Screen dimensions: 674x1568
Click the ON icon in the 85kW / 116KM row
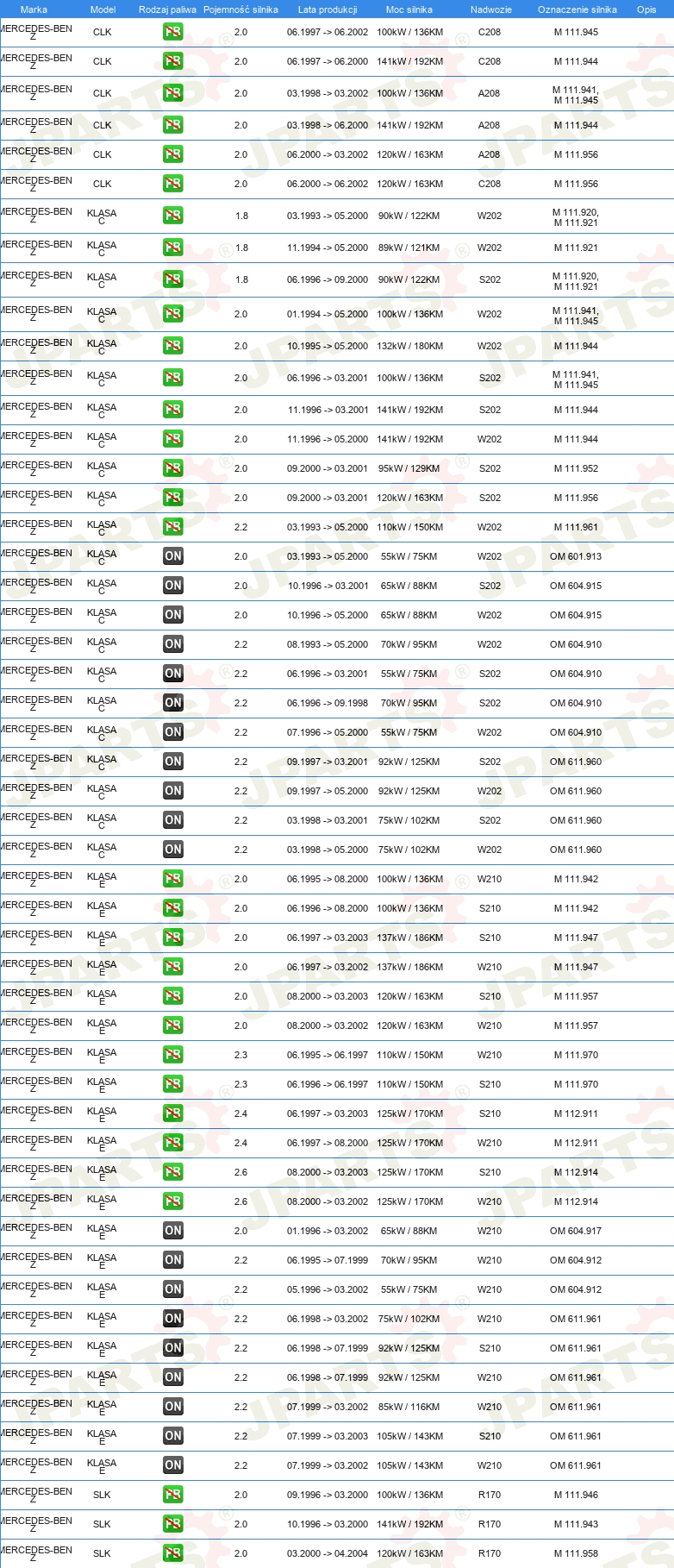click(x=173, y=1407)
